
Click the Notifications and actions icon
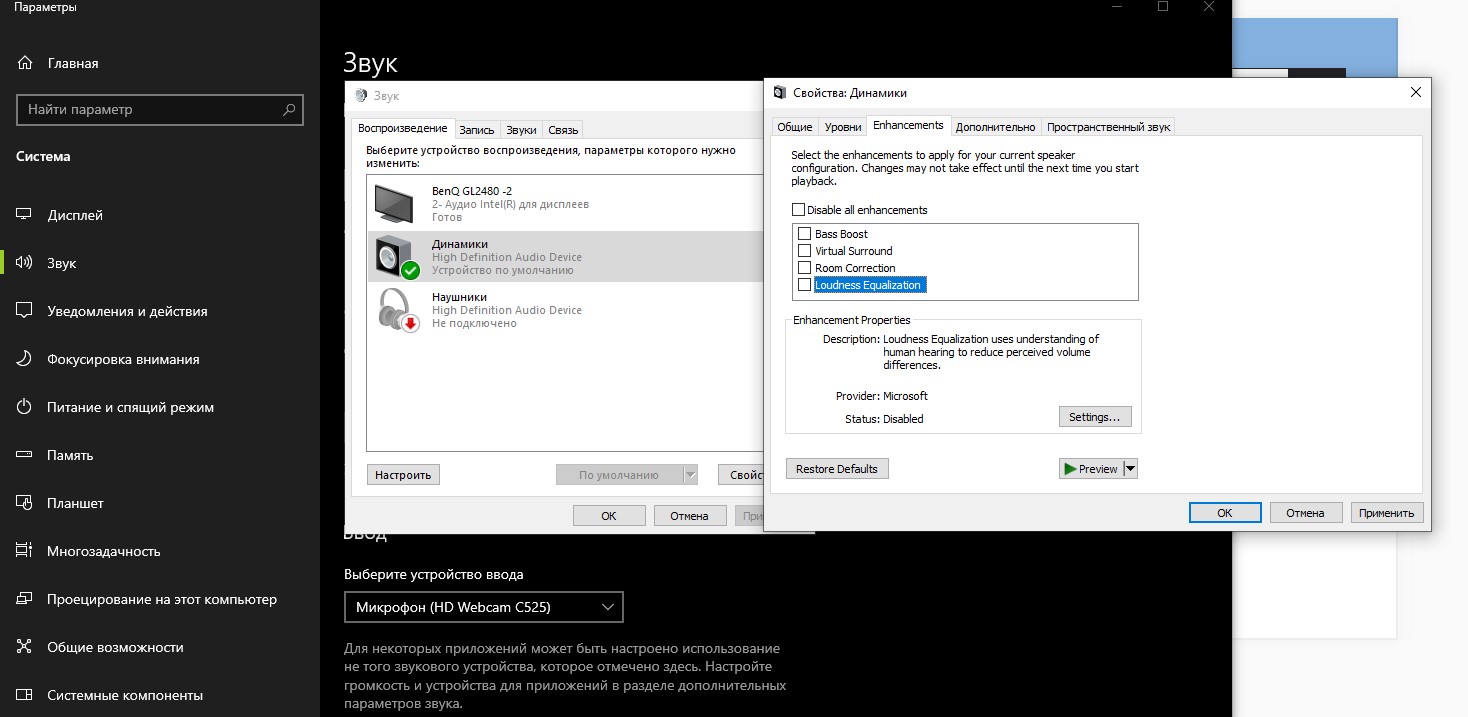pos(26,311)
